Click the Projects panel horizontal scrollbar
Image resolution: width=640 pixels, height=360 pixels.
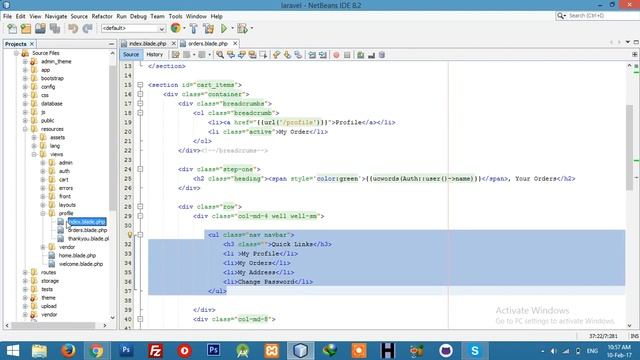pos(53,325)
